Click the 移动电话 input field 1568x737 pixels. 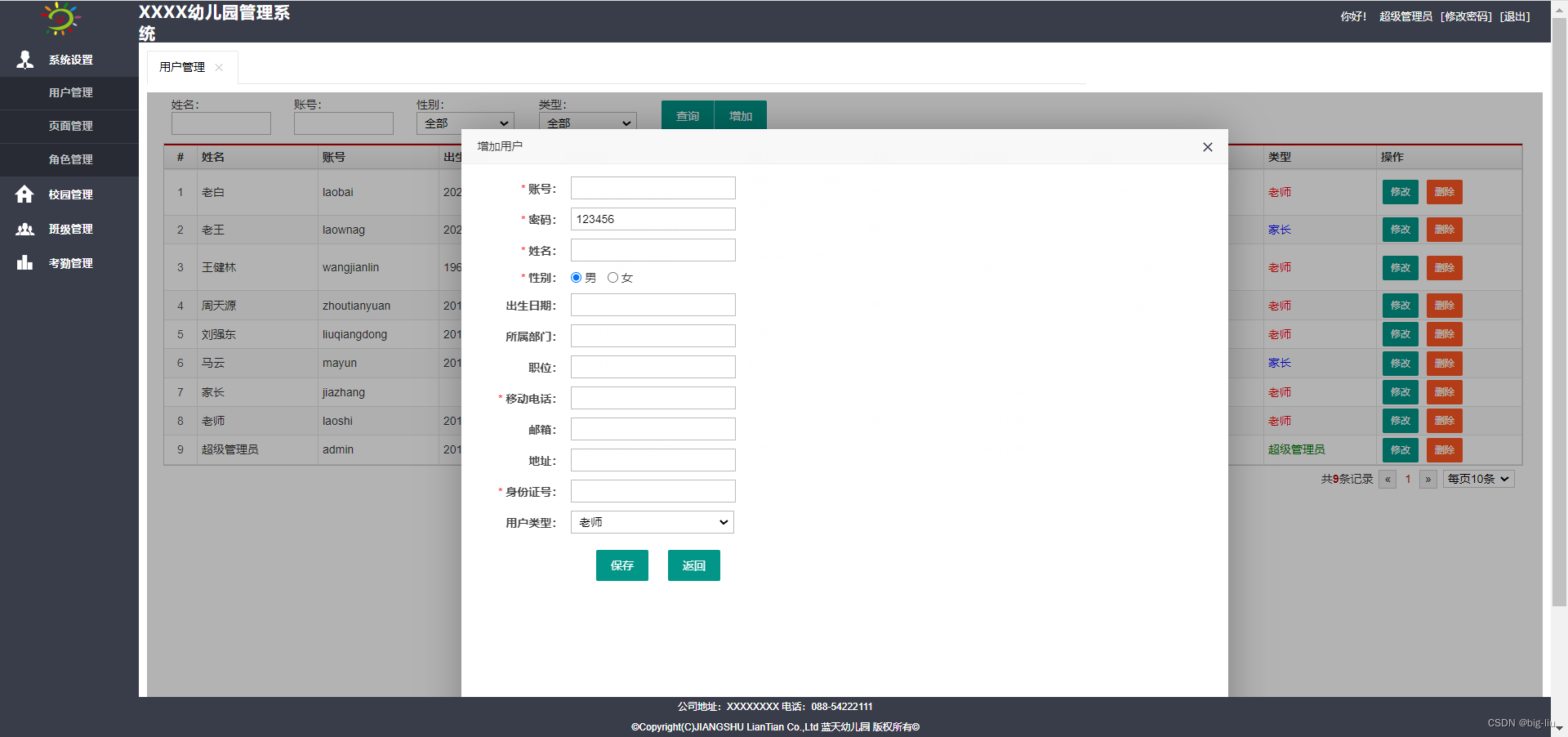click(653, 398)
